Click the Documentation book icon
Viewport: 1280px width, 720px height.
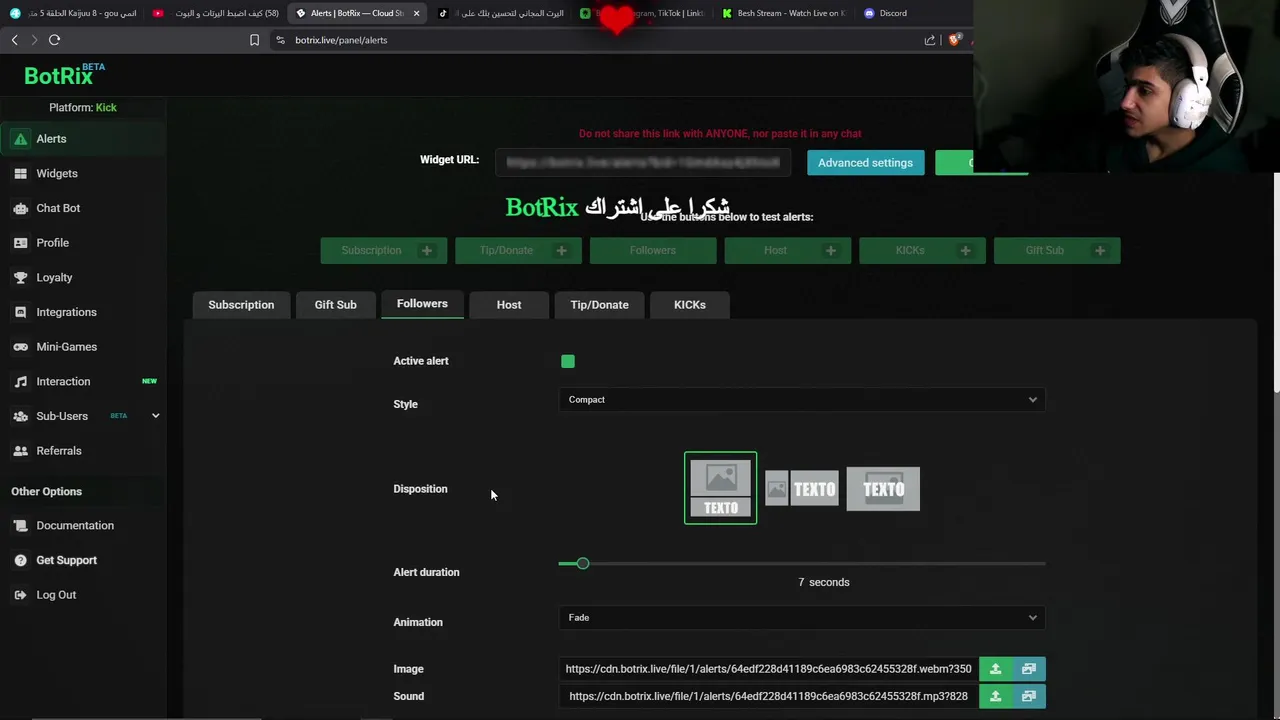(20, 526)
